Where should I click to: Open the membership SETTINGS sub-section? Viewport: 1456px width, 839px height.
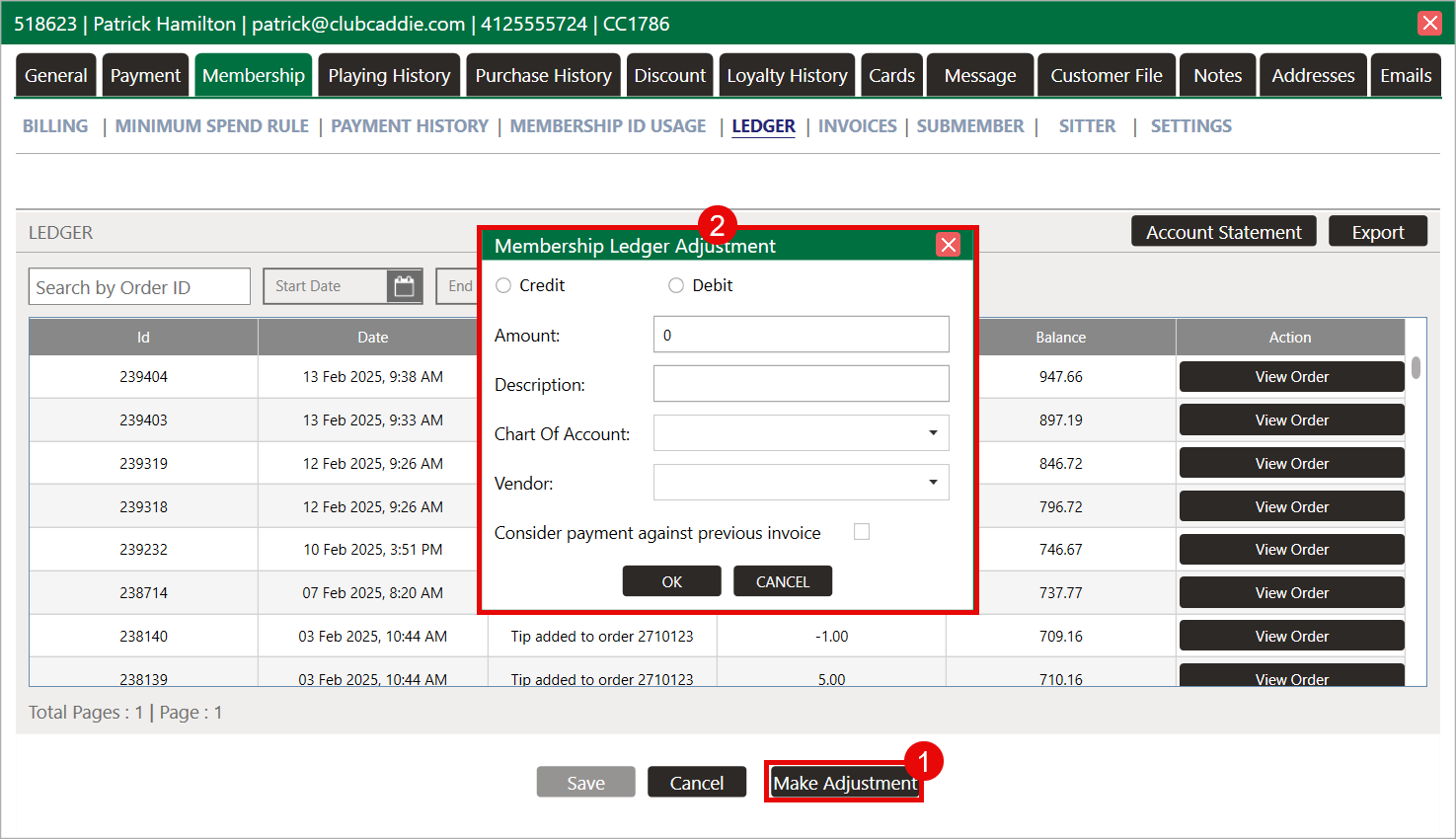[1190, 126]
